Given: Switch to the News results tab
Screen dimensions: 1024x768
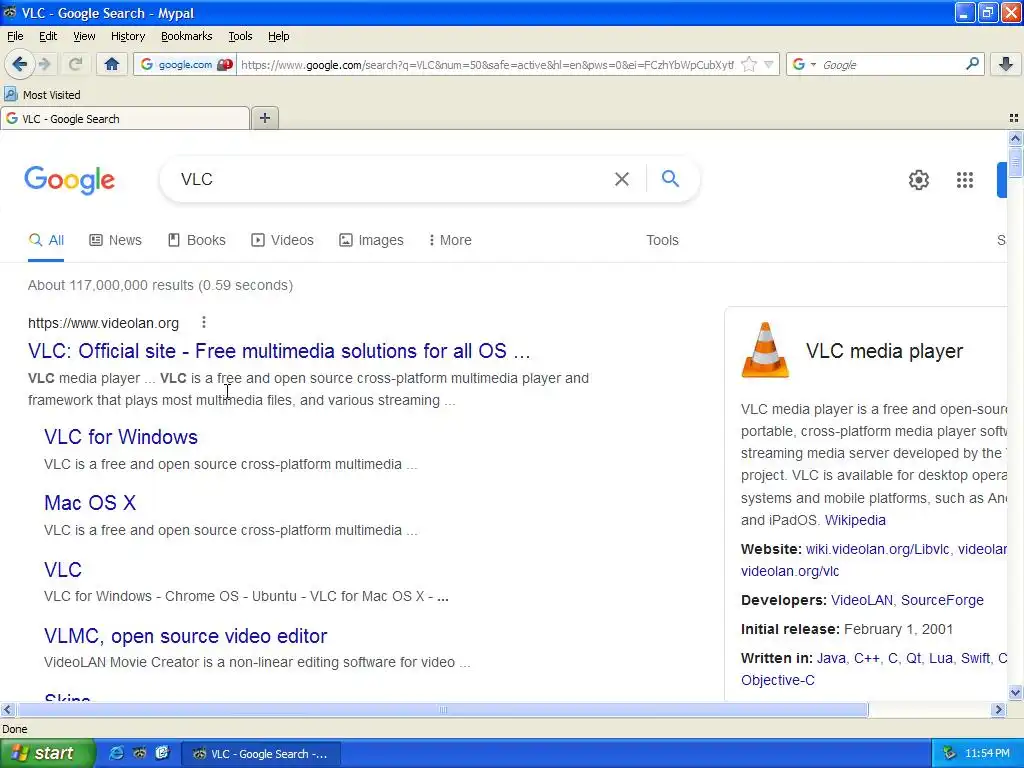Looking at the screenshot, I should click(x=116, y=240).
